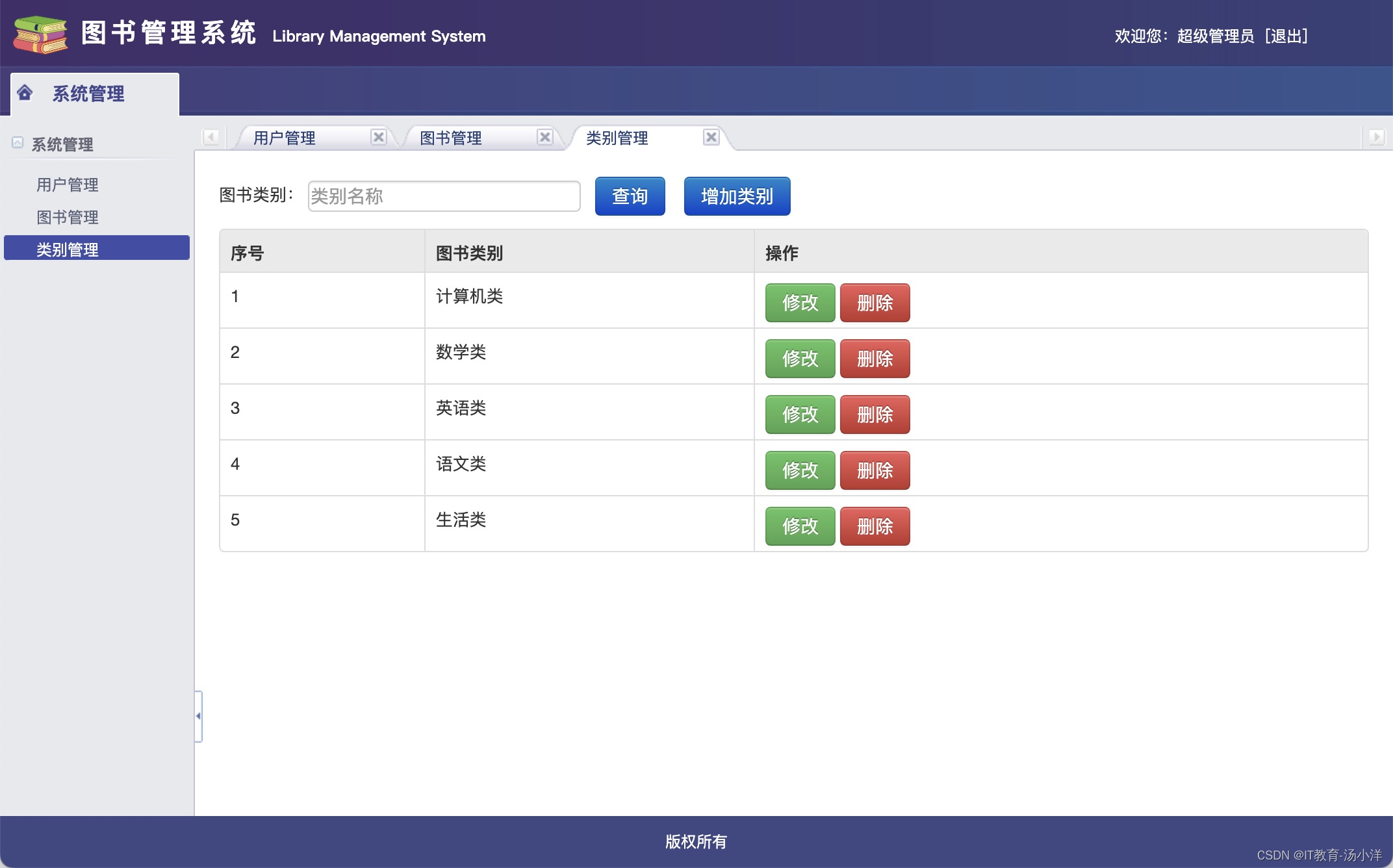Select the 数学类 cell
Viewport: 1393px width, 868px height.
tap(589, 356)
